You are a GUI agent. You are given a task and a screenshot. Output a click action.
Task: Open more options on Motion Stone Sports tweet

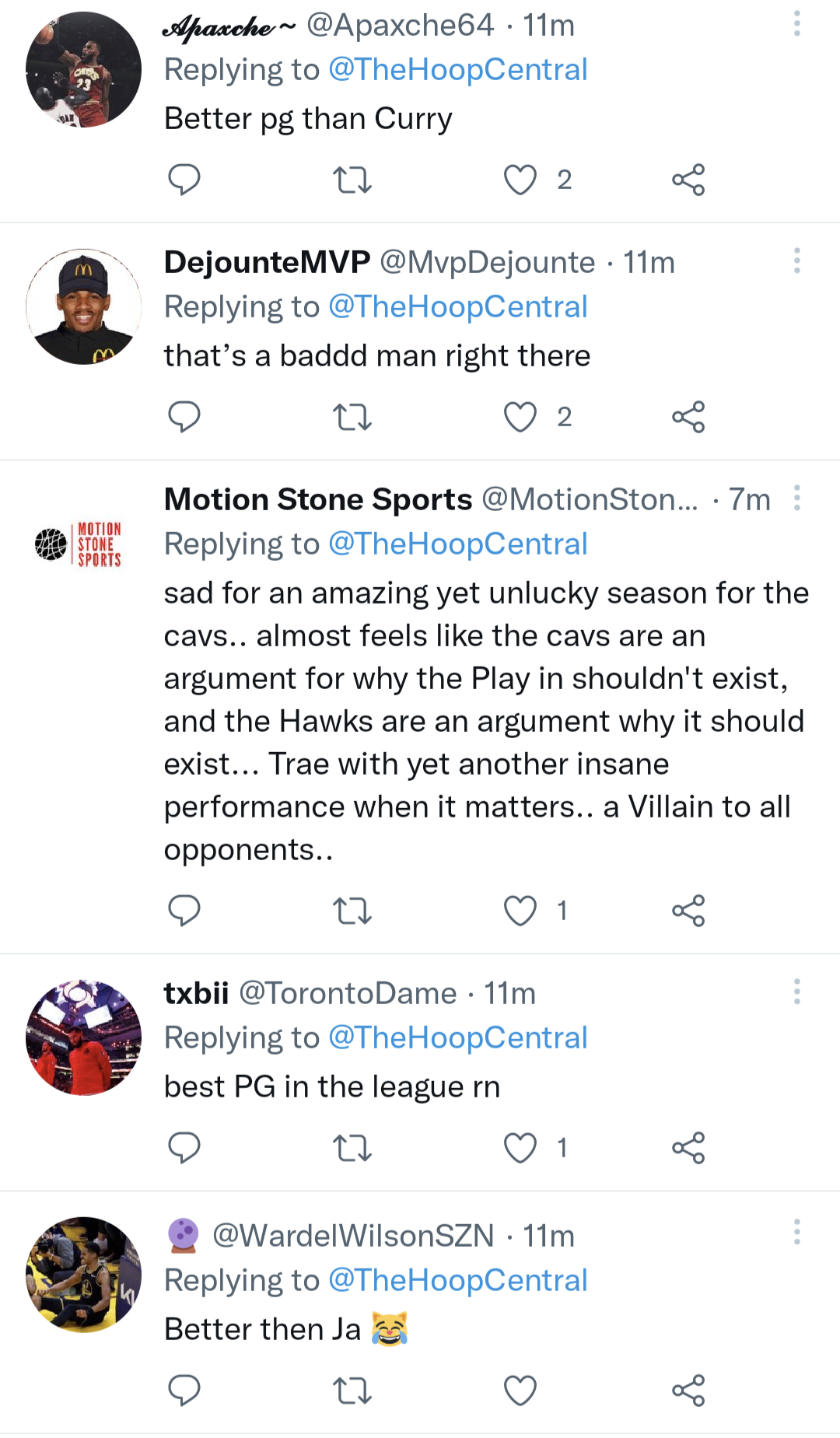(x=796, y=499)
